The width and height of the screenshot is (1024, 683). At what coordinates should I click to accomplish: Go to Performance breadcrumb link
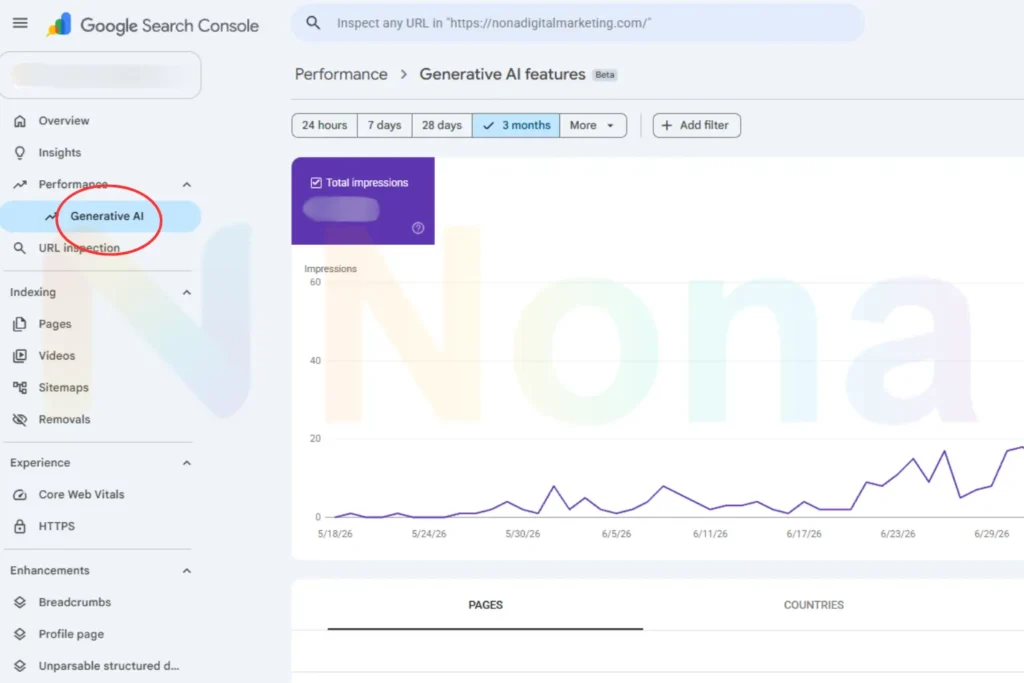(x=341, y=74)
